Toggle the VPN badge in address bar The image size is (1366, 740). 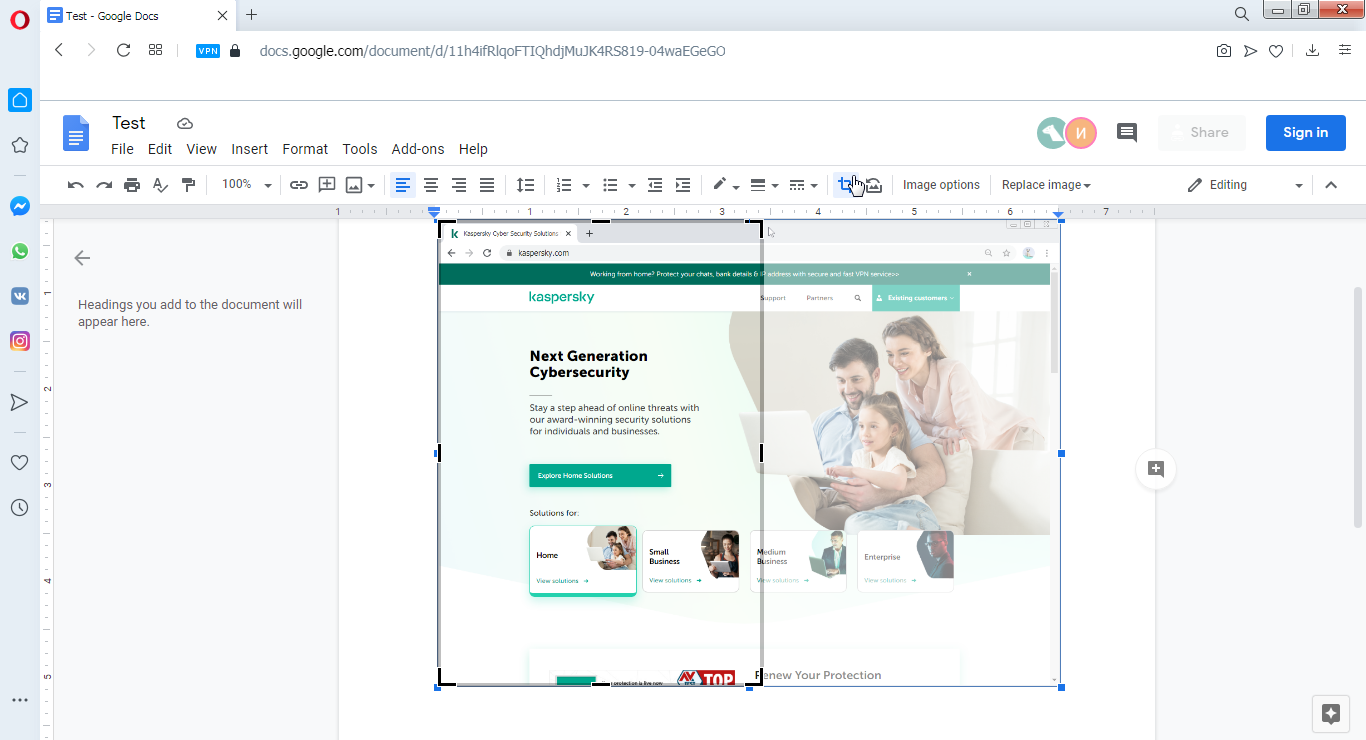click(x=208, y=51)
